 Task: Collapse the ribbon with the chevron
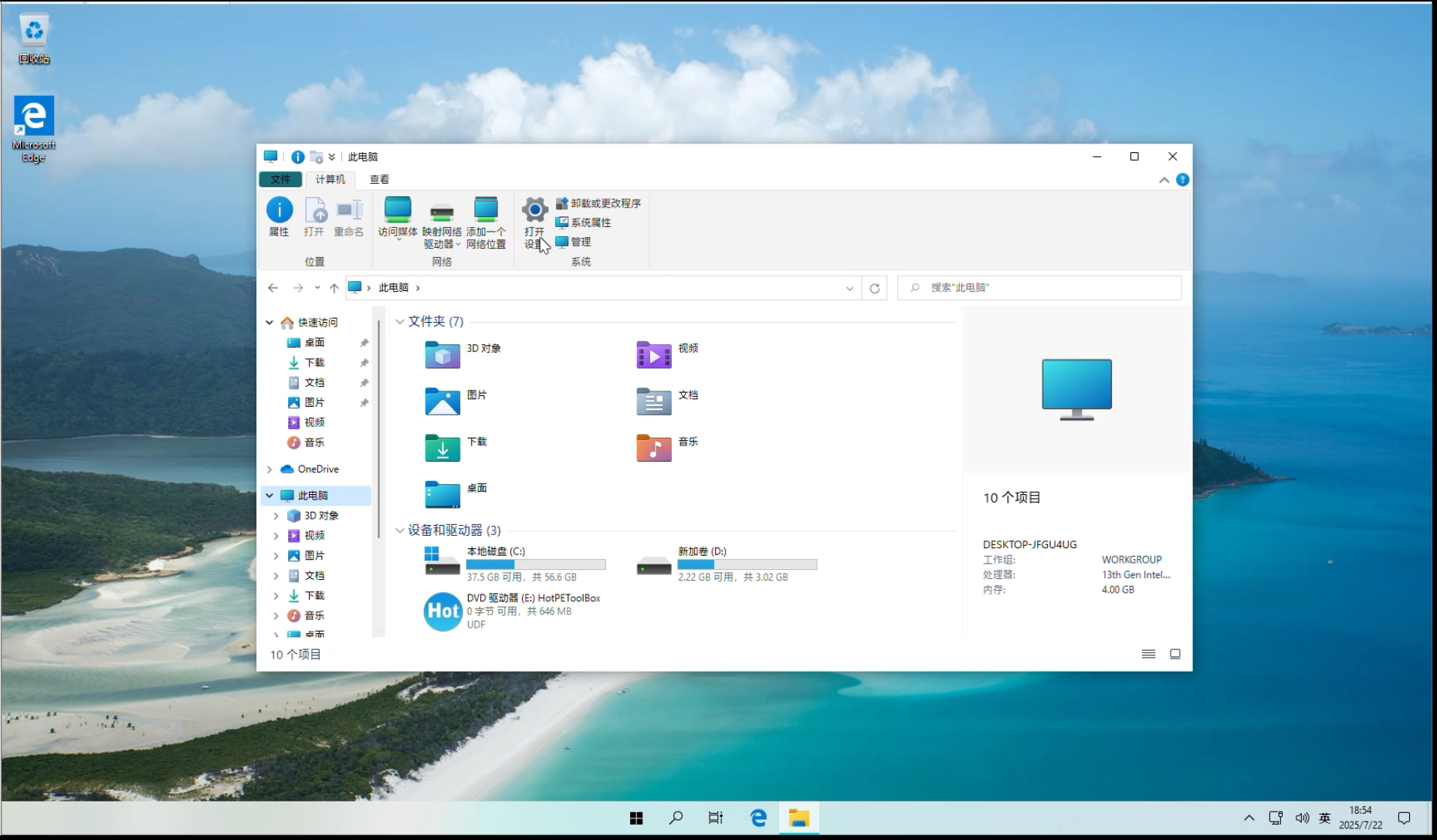tap(1164, 180)
